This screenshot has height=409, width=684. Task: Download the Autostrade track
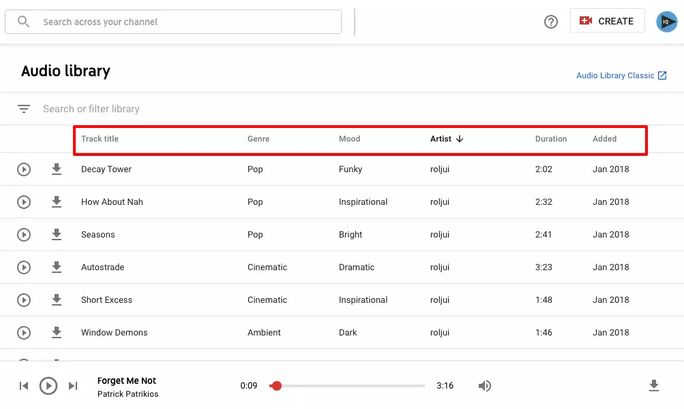56,267
